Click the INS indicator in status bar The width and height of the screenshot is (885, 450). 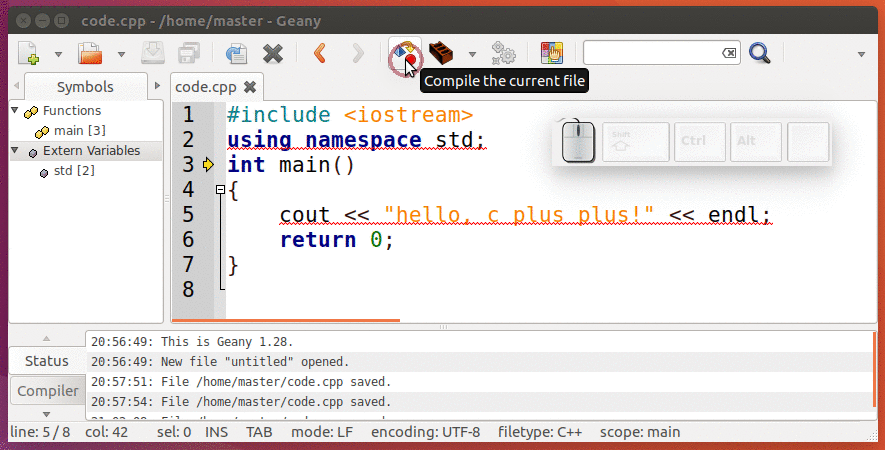point(216,432)
